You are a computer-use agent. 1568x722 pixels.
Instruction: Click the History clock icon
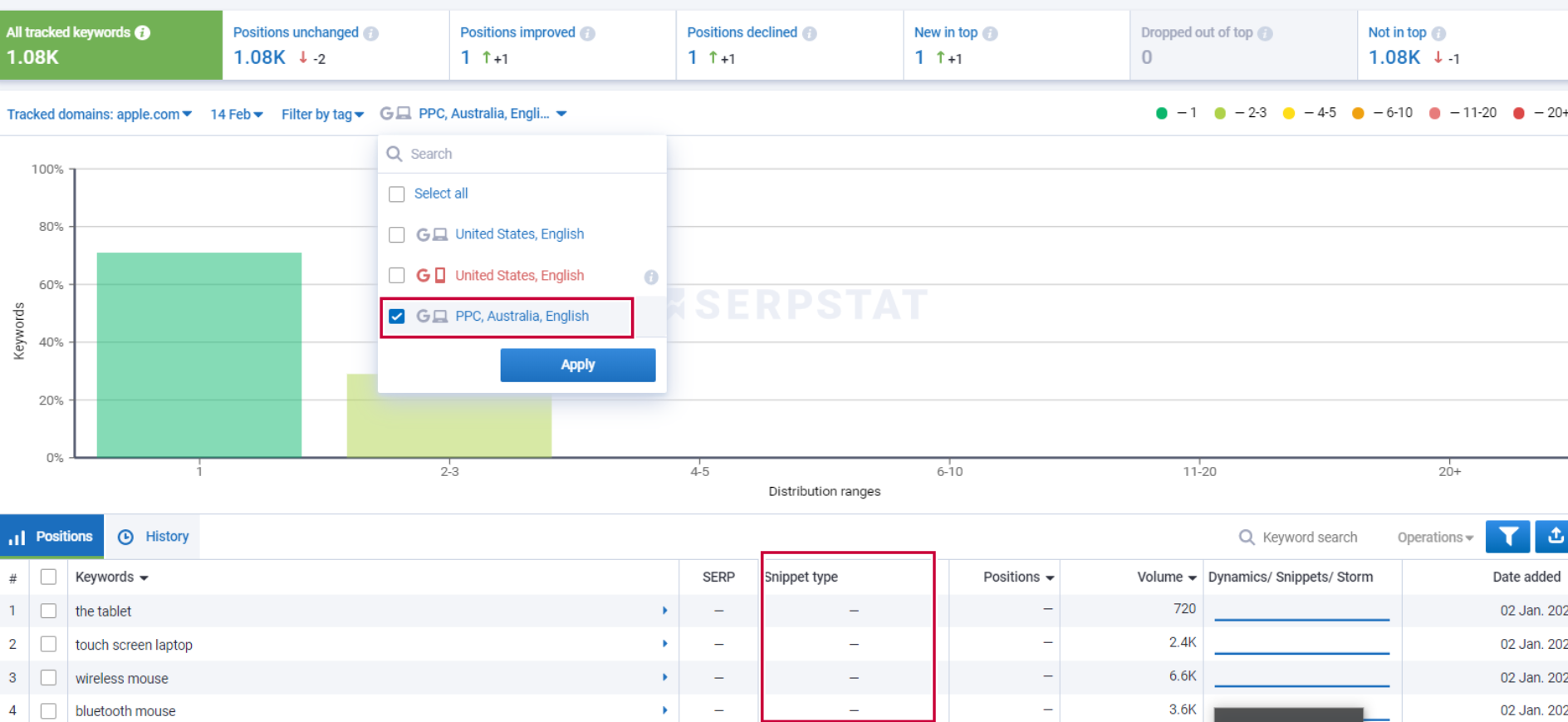[x=125, y=537]
